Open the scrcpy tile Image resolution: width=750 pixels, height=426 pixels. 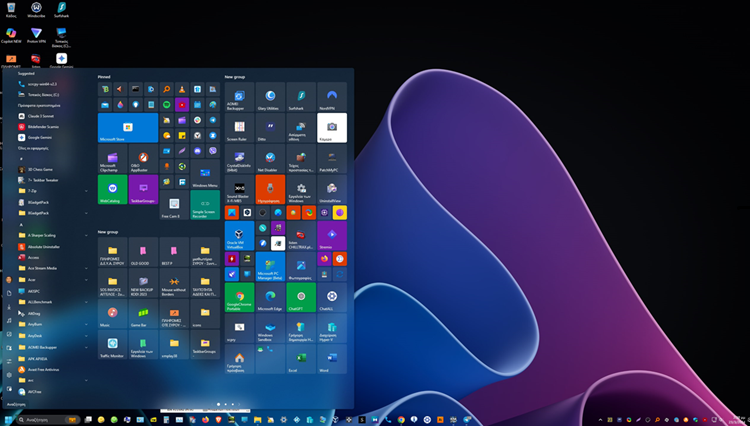(x=239, y=328)
